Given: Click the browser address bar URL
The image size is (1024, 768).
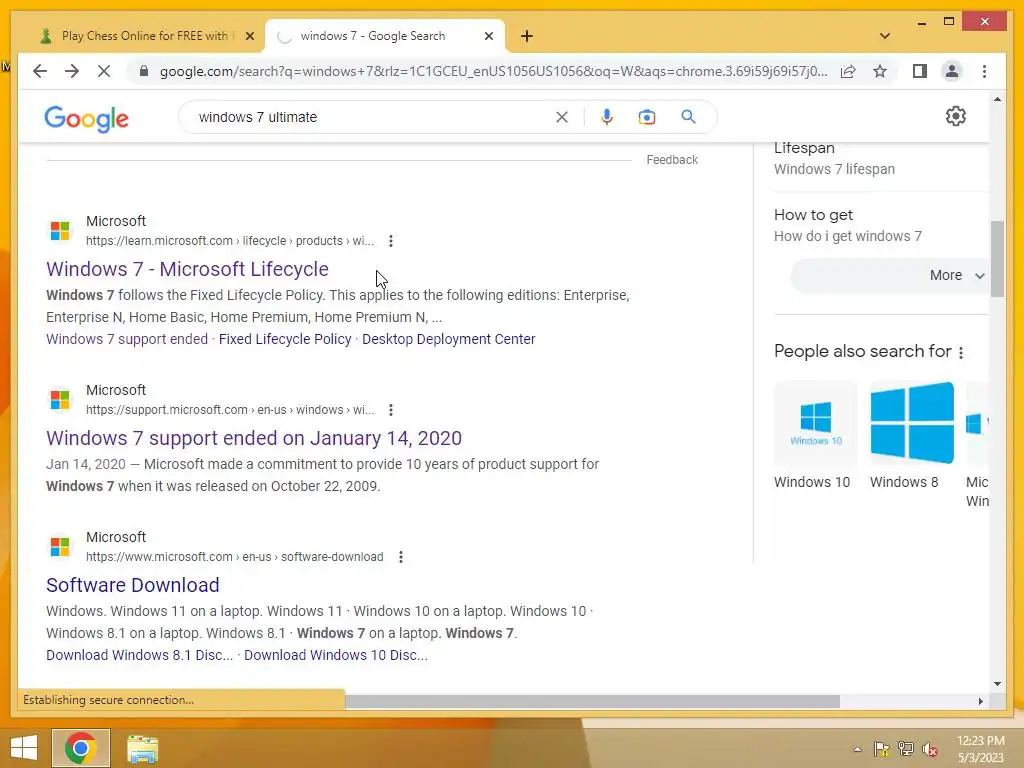Looking at the screenshot, I should (493, 71).
